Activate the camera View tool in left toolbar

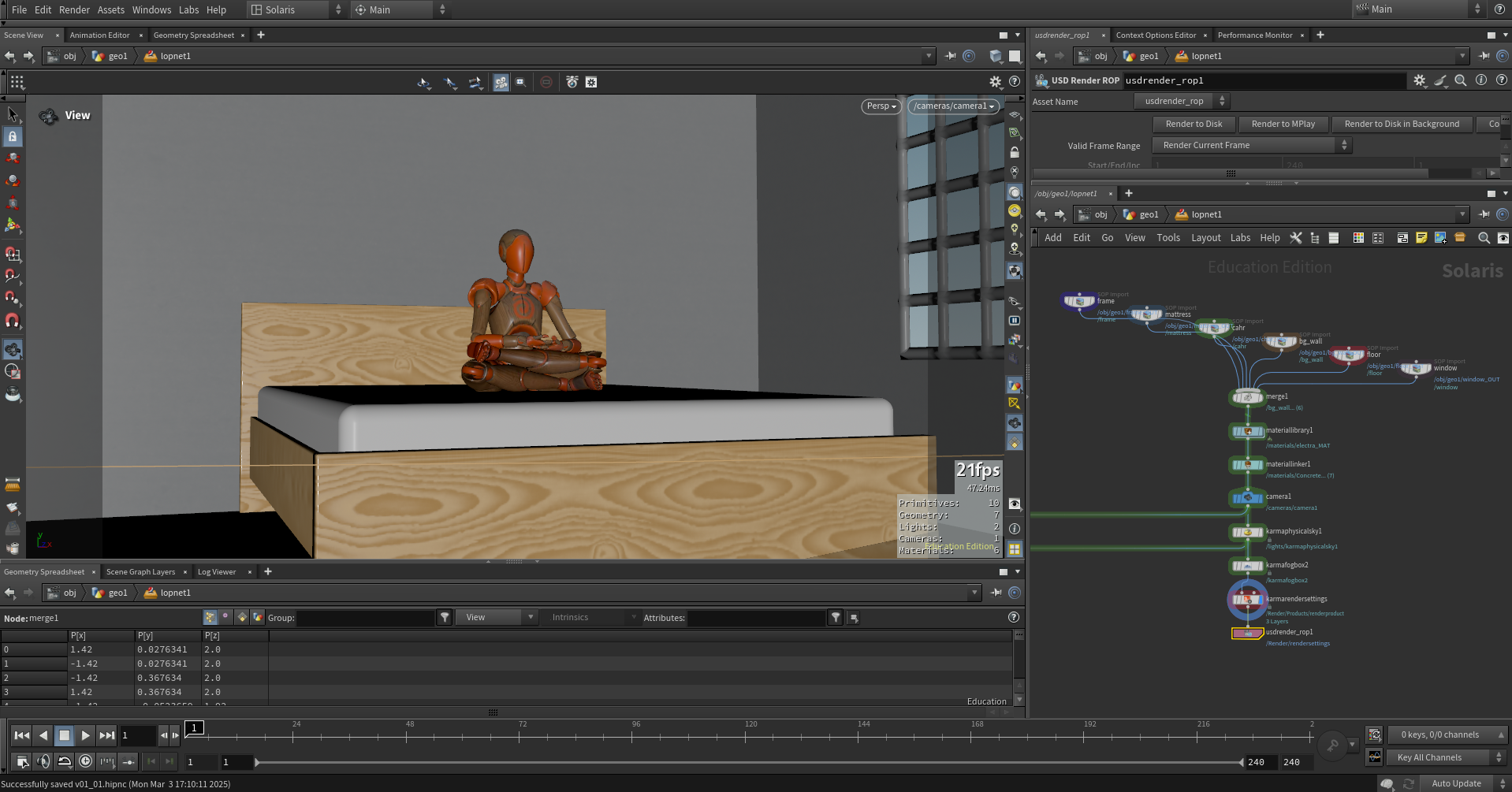point(13,349)
